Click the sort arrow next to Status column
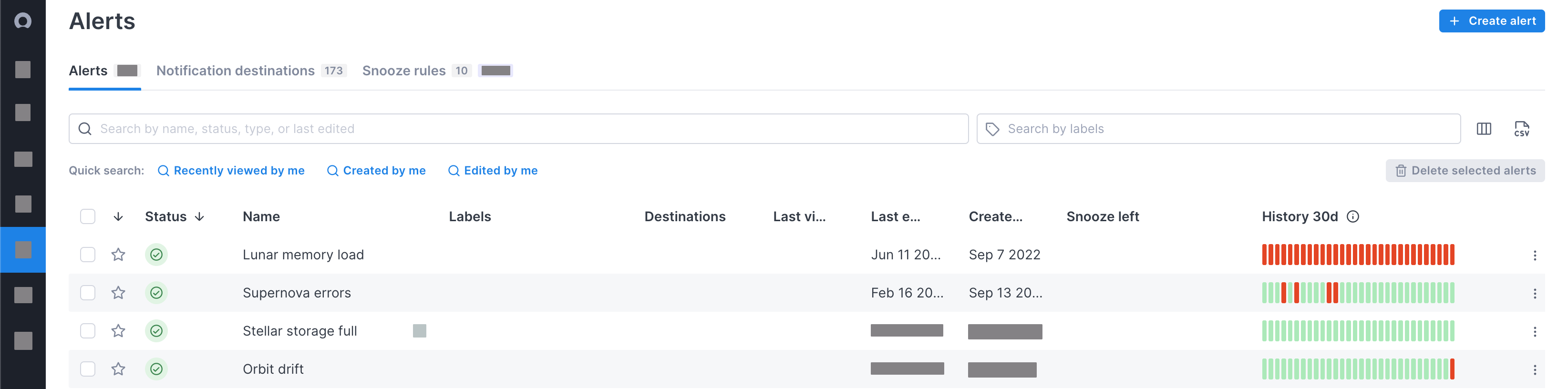Image resolution: width=1568 pixels, height=389 pixels. [x=199, y=216]
